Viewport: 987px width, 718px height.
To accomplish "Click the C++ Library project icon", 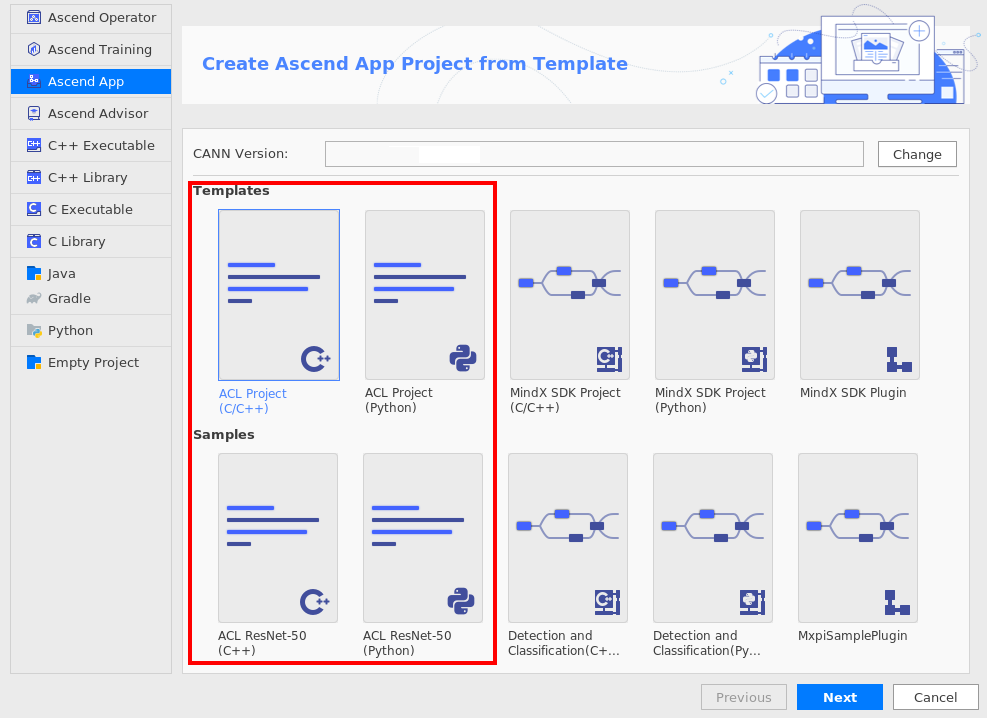I will pos(34,177).
